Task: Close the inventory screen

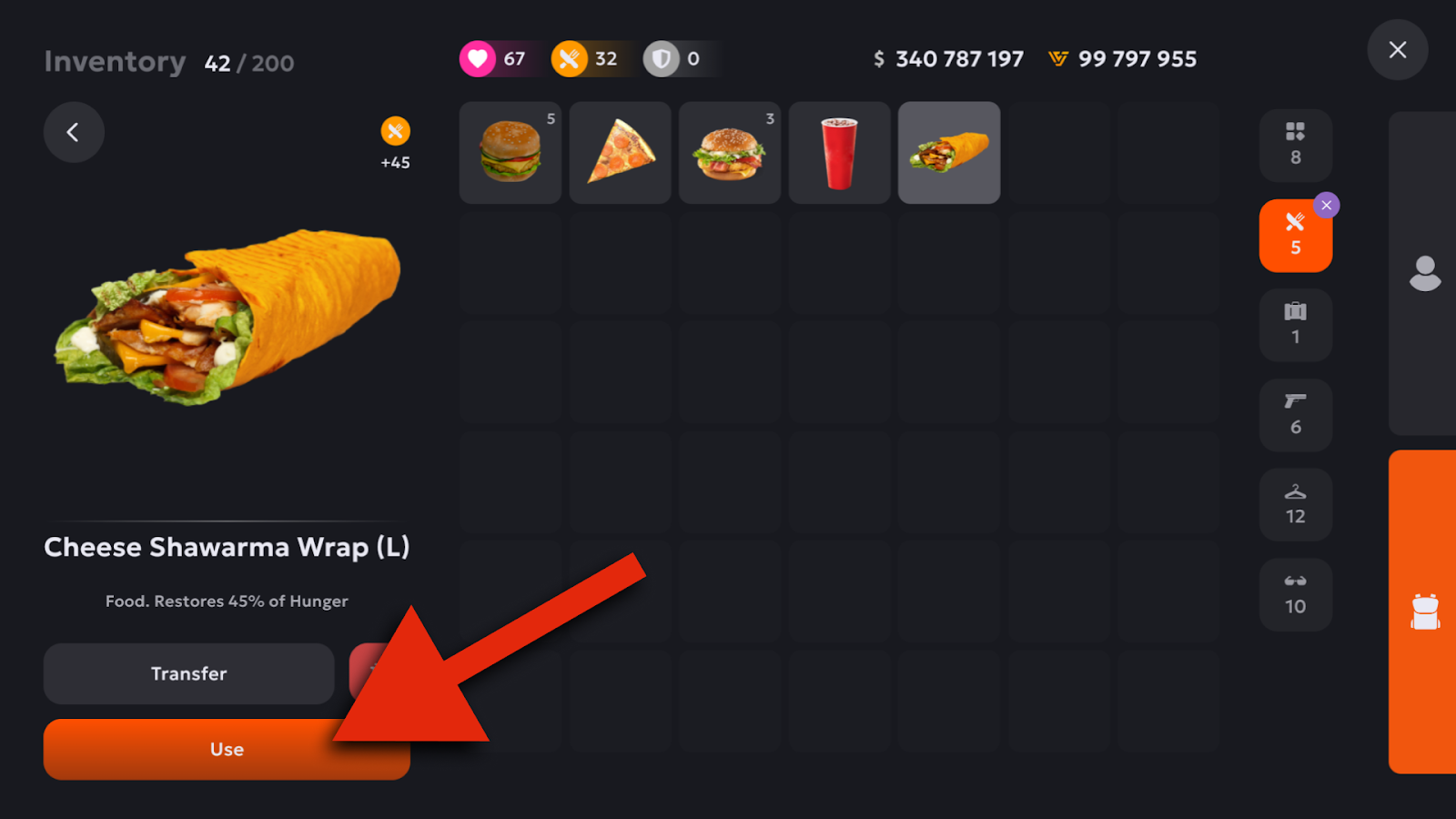Action: point(1398,50)
